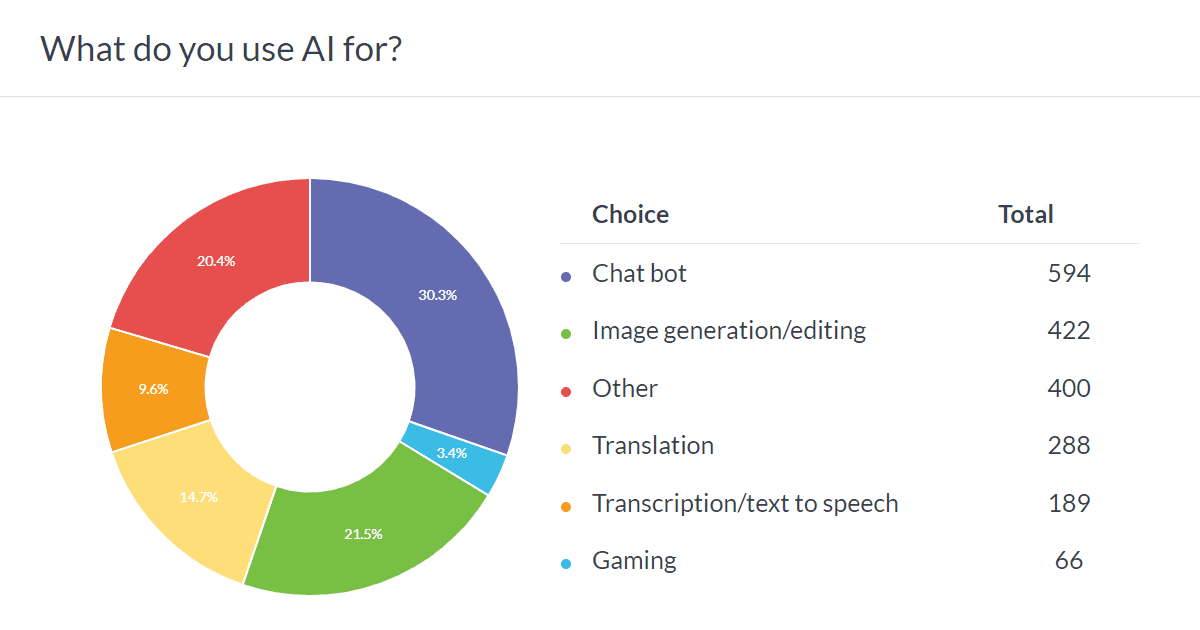Click the red Other legend dot
1200x630 pixels.
click(566, 391)
